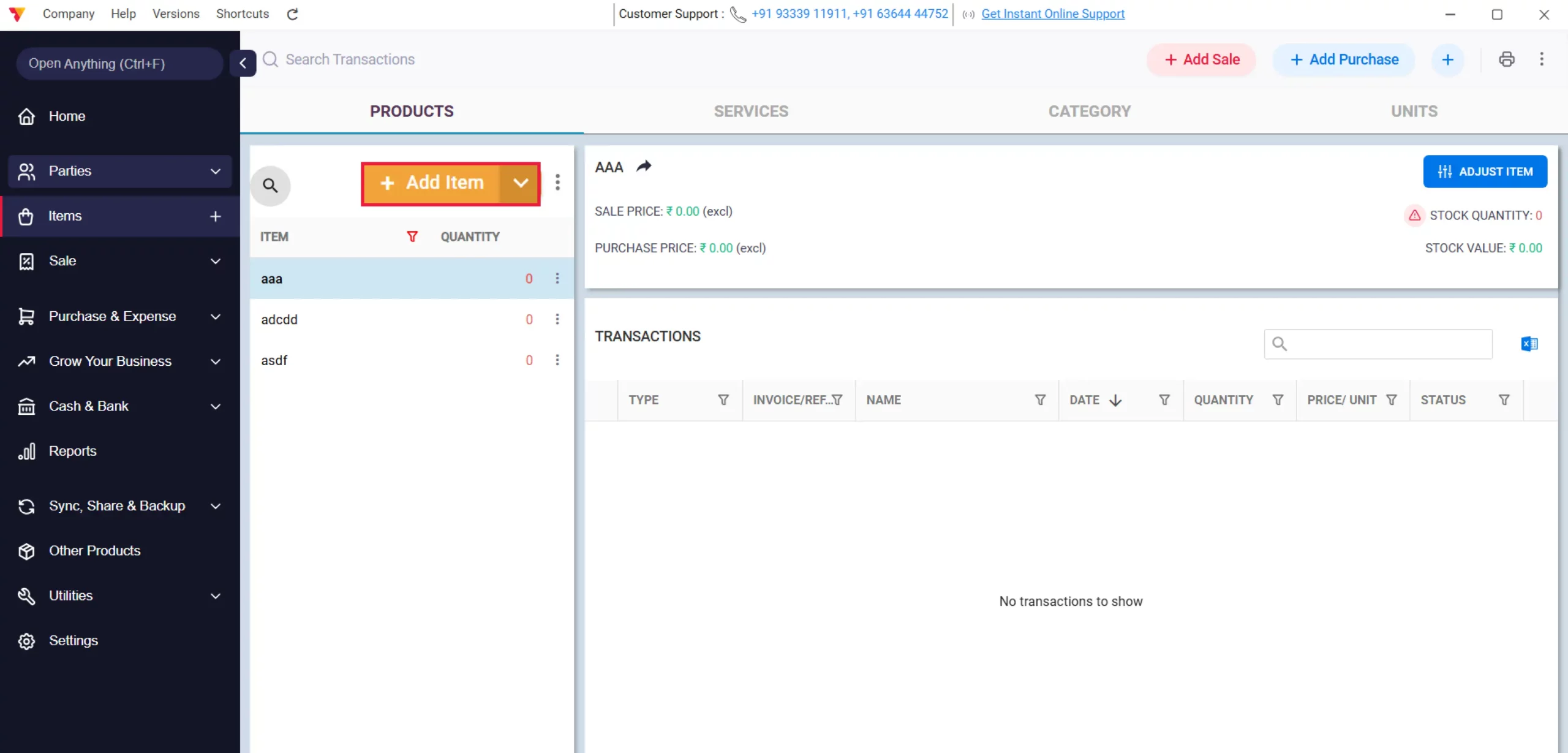Click the Open Anything search box
This screenshot has height=753, width=1568.
tap(119, 64)
